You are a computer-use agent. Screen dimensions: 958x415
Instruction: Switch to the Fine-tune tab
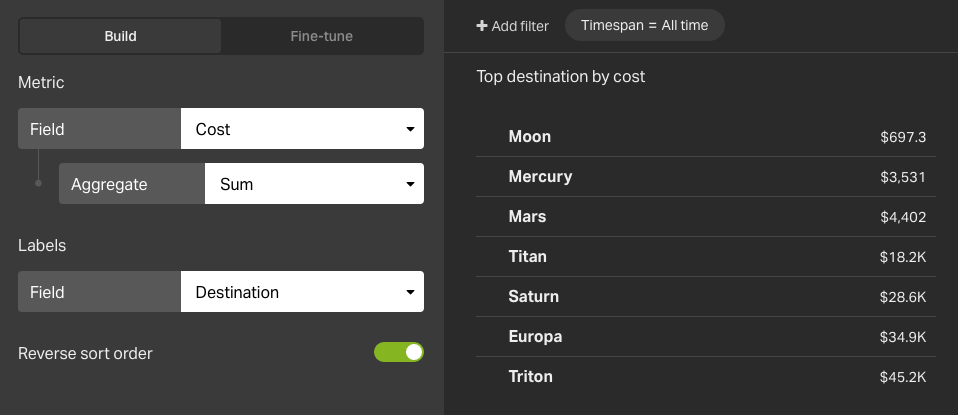coord(321,36)
